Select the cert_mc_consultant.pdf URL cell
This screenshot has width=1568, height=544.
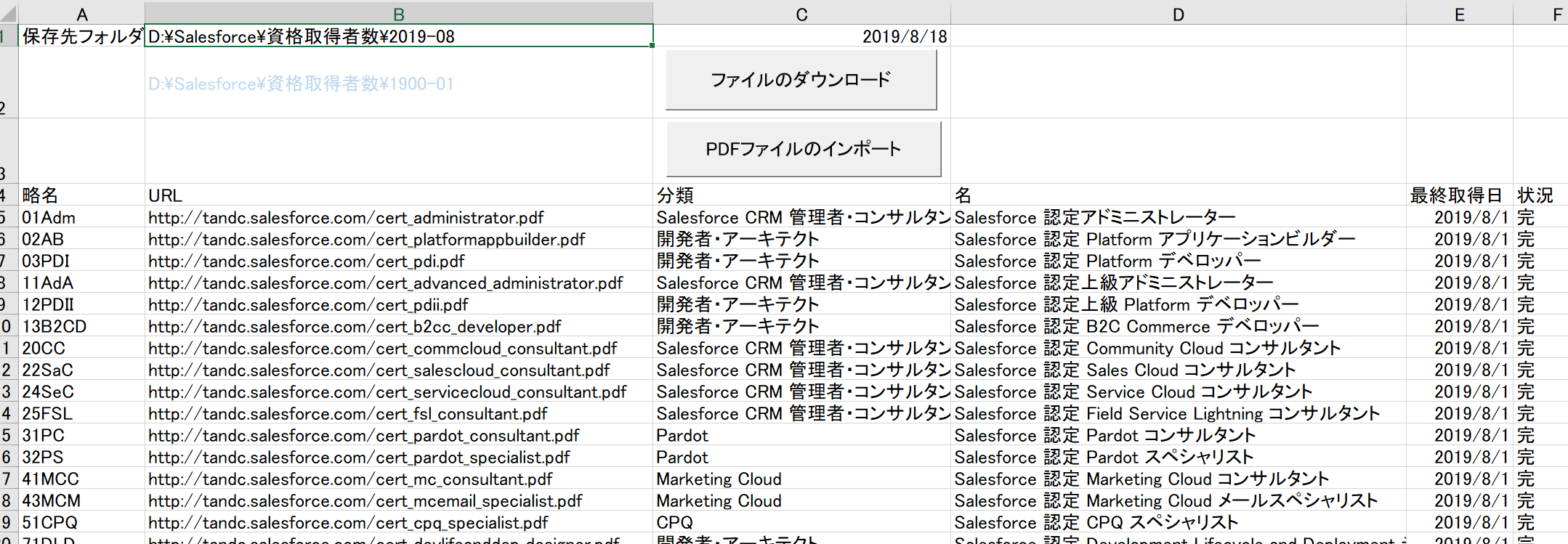399,478
